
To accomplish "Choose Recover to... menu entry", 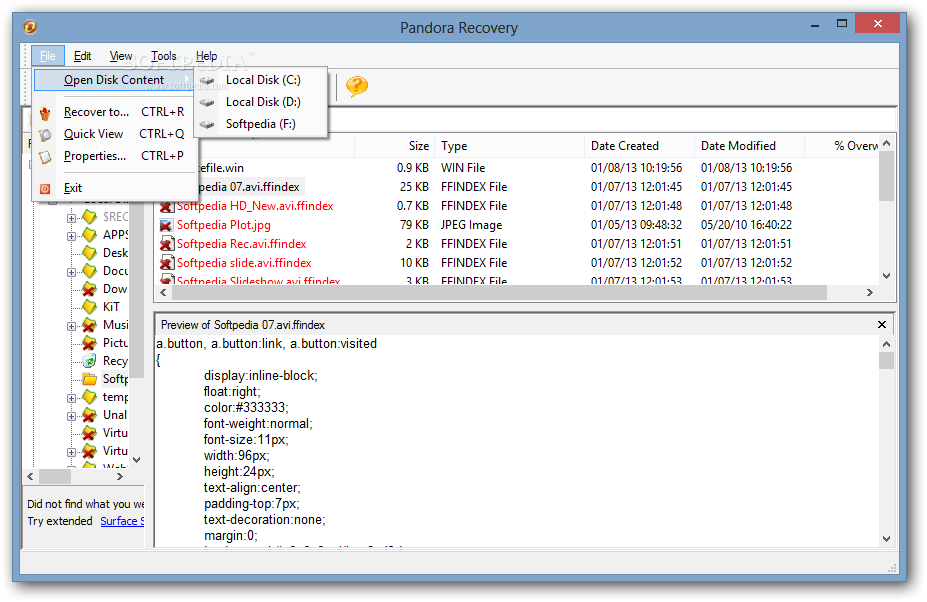I will coord(114,112).
